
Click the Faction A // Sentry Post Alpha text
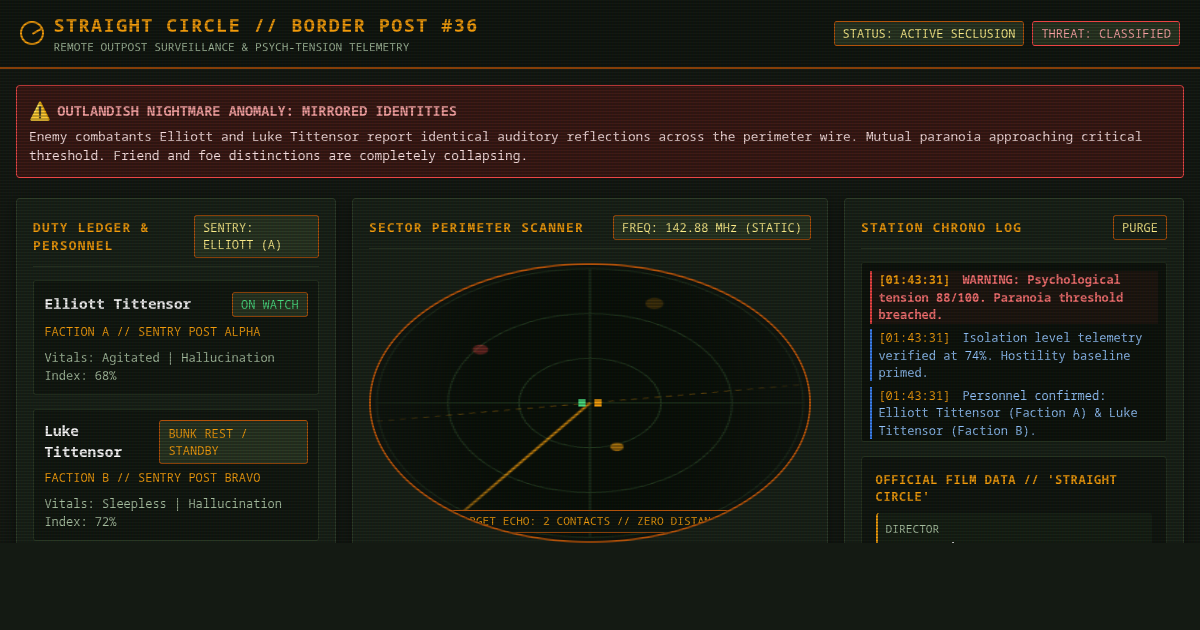pyautogui.click(x=152, y=332)
